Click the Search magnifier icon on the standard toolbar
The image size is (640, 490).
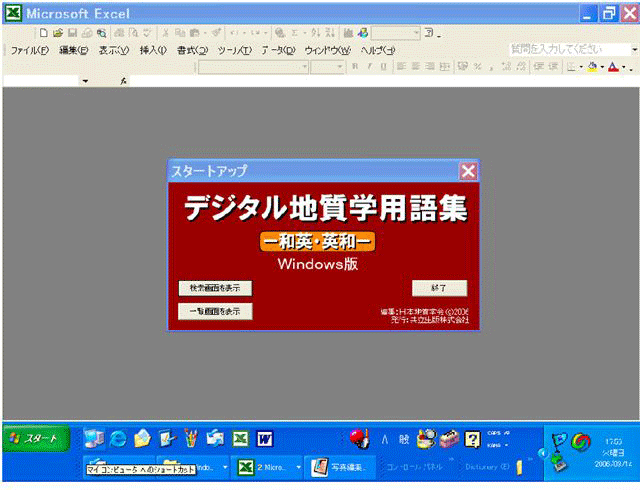(102, 33)
